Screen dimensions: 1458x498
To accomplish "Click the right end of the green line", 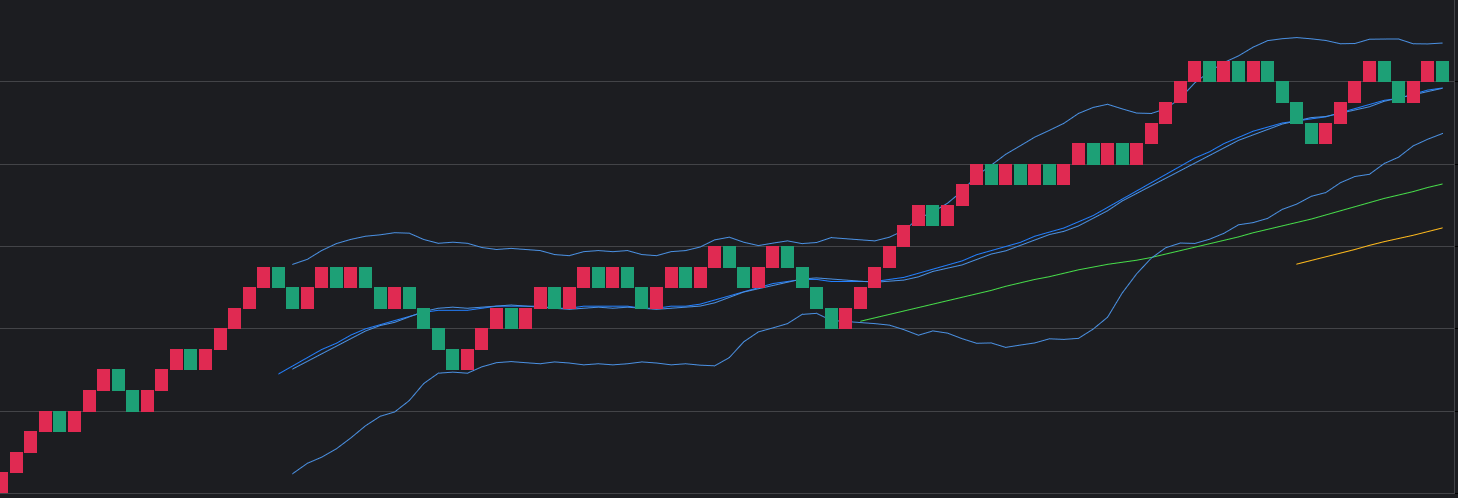I will point(1442,184).
